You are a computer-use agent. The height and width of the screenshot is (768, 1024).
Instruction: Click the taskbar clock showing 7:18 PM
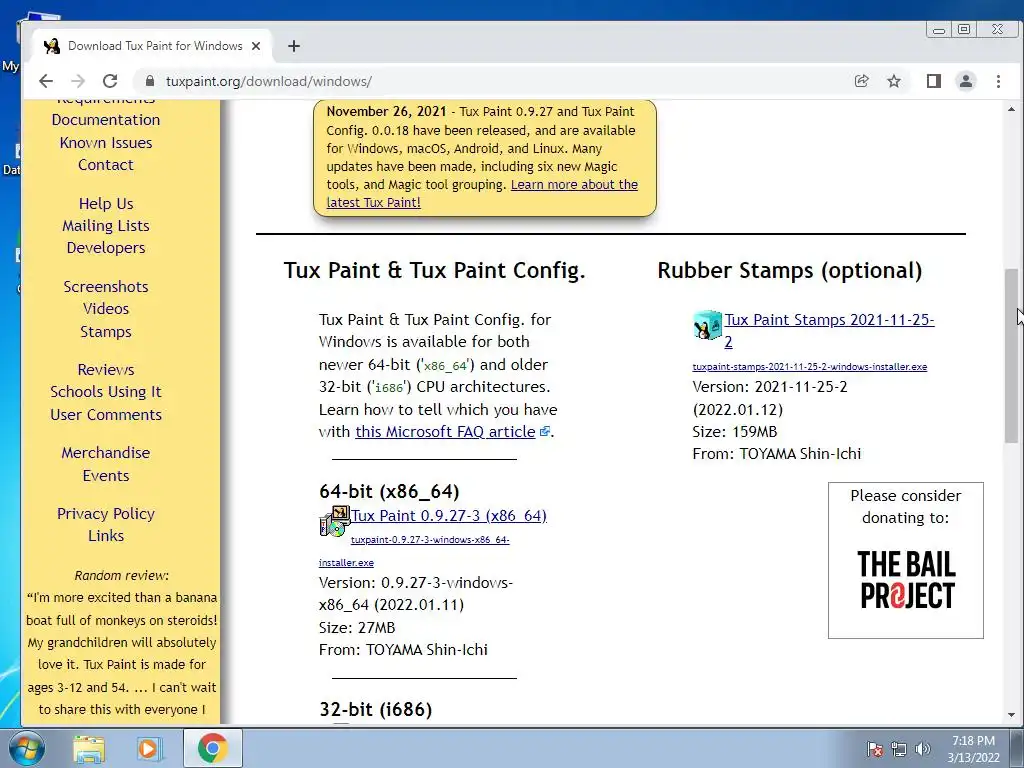973,749
